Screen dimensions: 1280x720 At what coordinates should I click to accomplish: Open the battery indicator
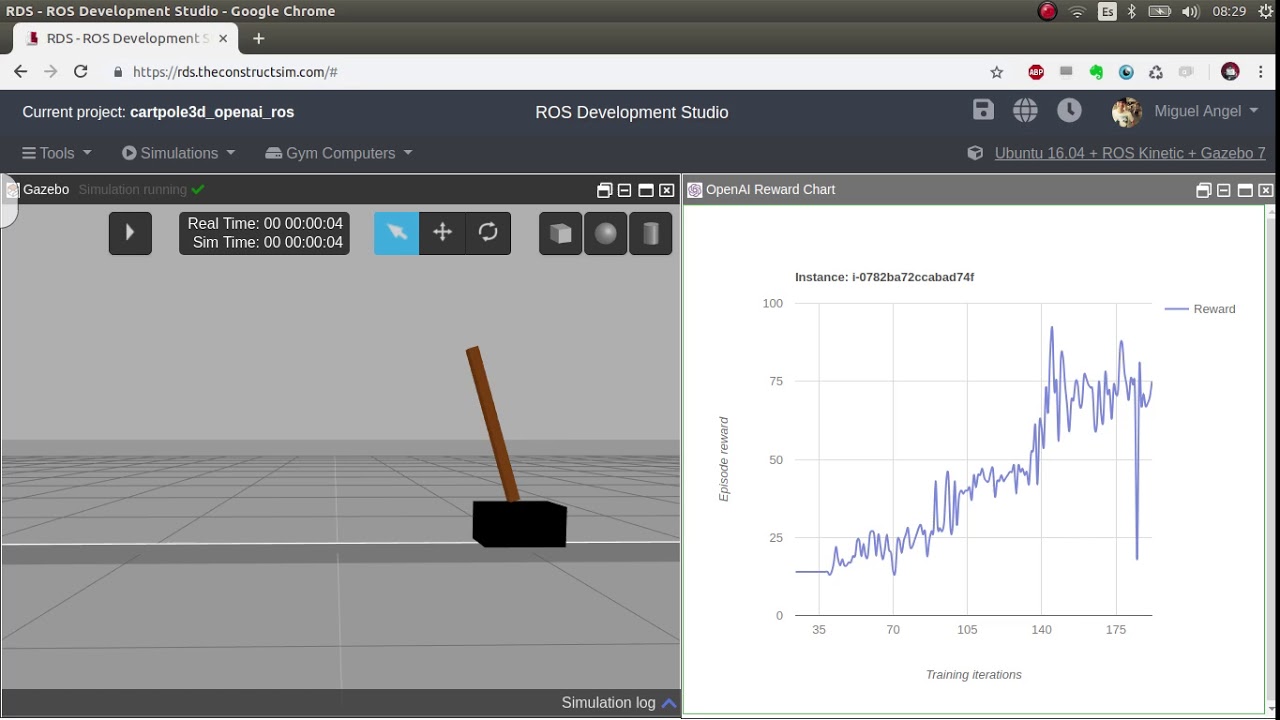(x=1160, y=11)
